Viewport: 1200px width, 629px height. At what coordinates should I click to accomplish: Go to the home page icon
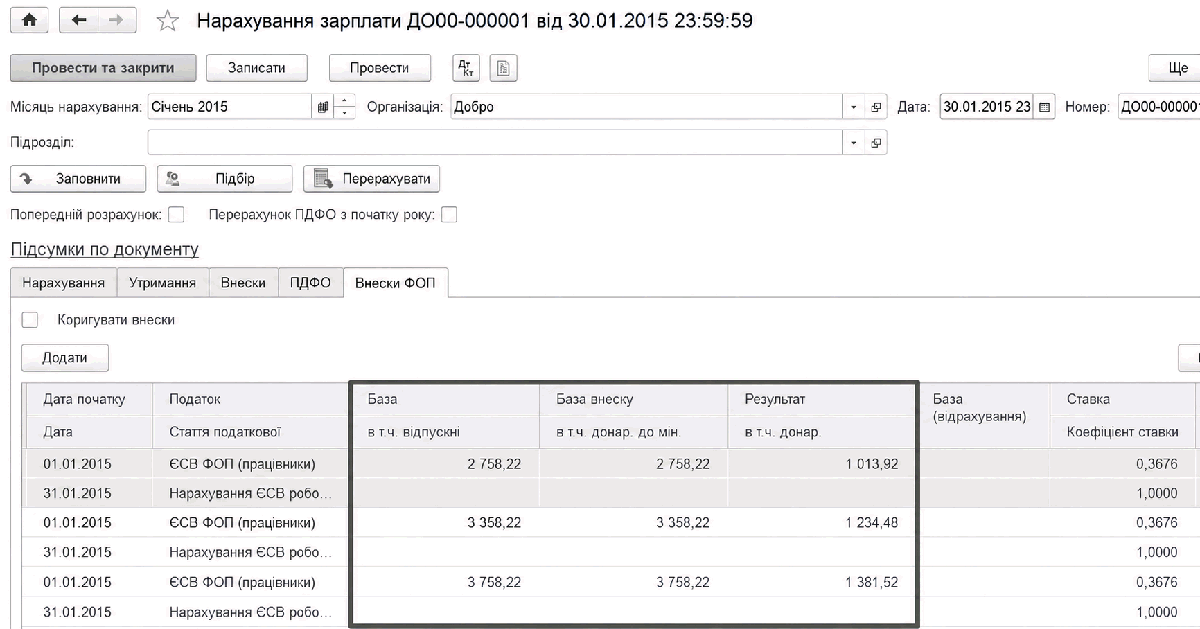(29, 20)
